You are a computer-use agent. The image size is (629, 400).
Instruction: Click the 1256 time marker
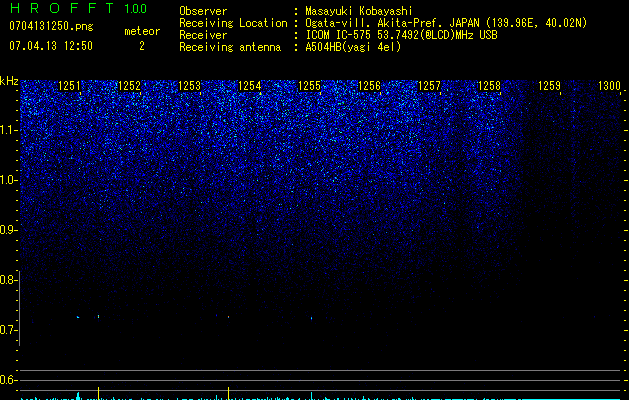[x=369, y=86]
